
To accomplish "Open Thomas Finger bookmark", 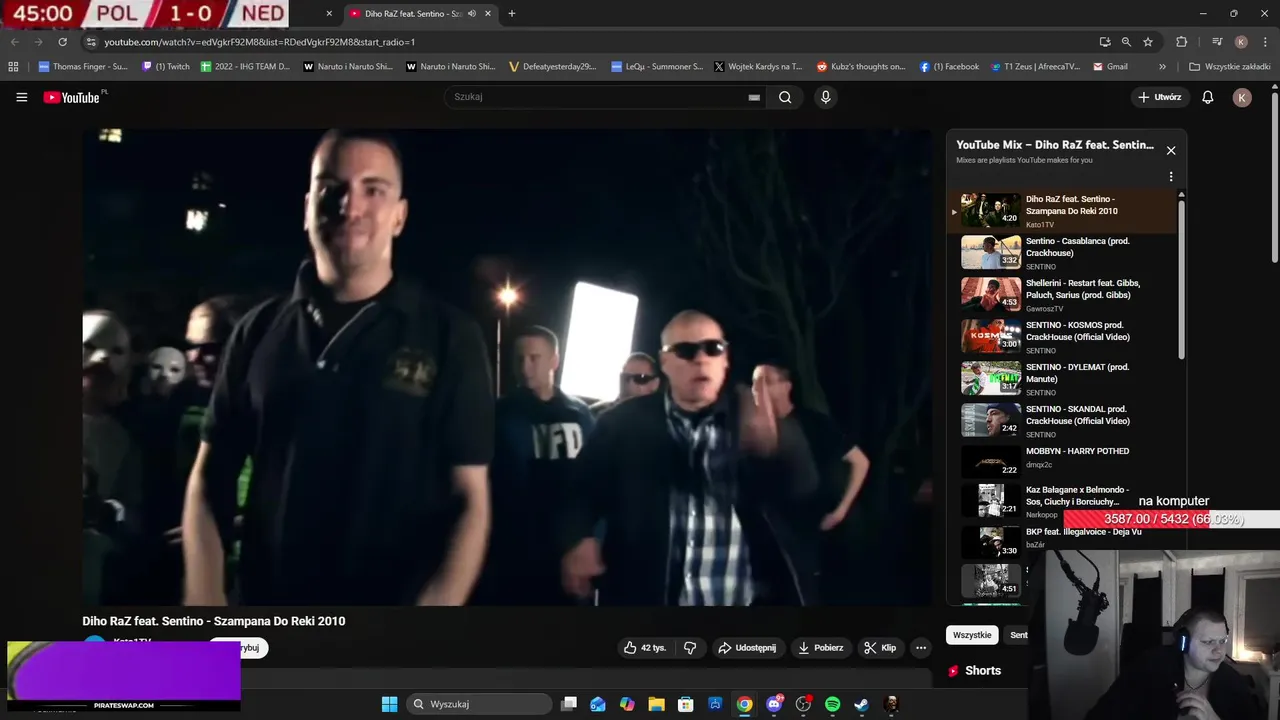I will coord(83,67).
